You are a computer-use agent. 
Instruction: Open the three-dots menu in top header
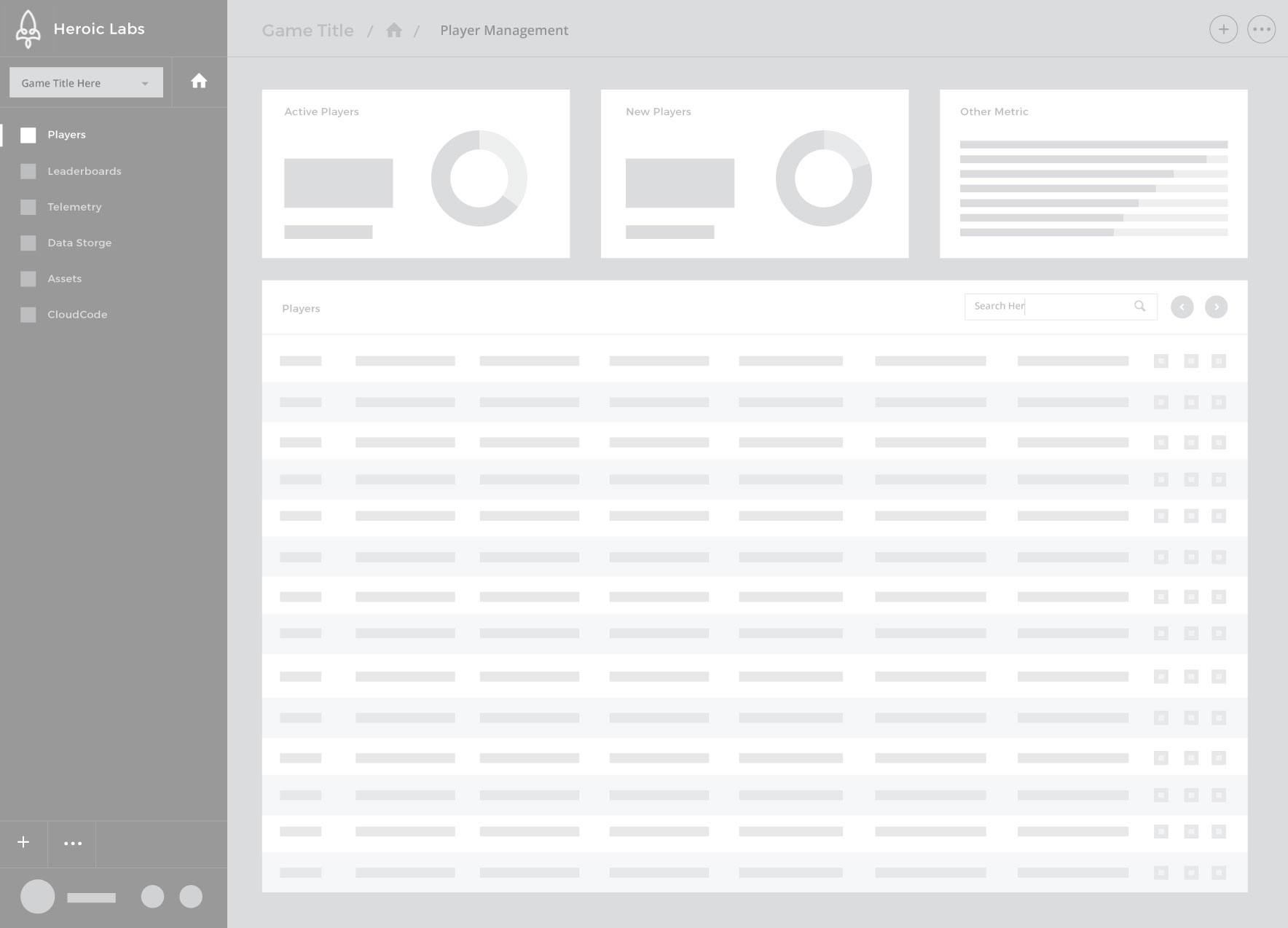1261,30
